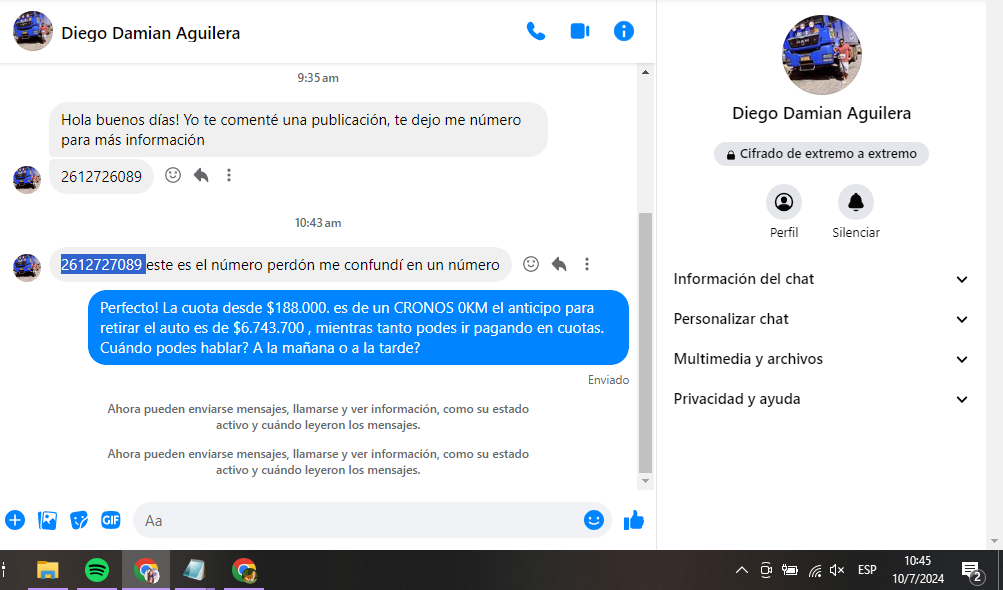Open more options for 2612726089 message
This screenshot has width=1003, height=590.
[x=229, y=175]
